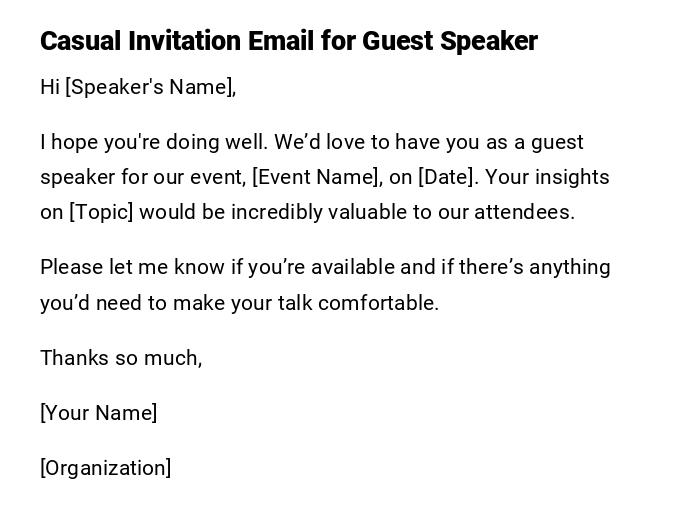This screenshot has width=700, height=530.
Task: Click the word "Speaker" in the title
Action: 488,41
